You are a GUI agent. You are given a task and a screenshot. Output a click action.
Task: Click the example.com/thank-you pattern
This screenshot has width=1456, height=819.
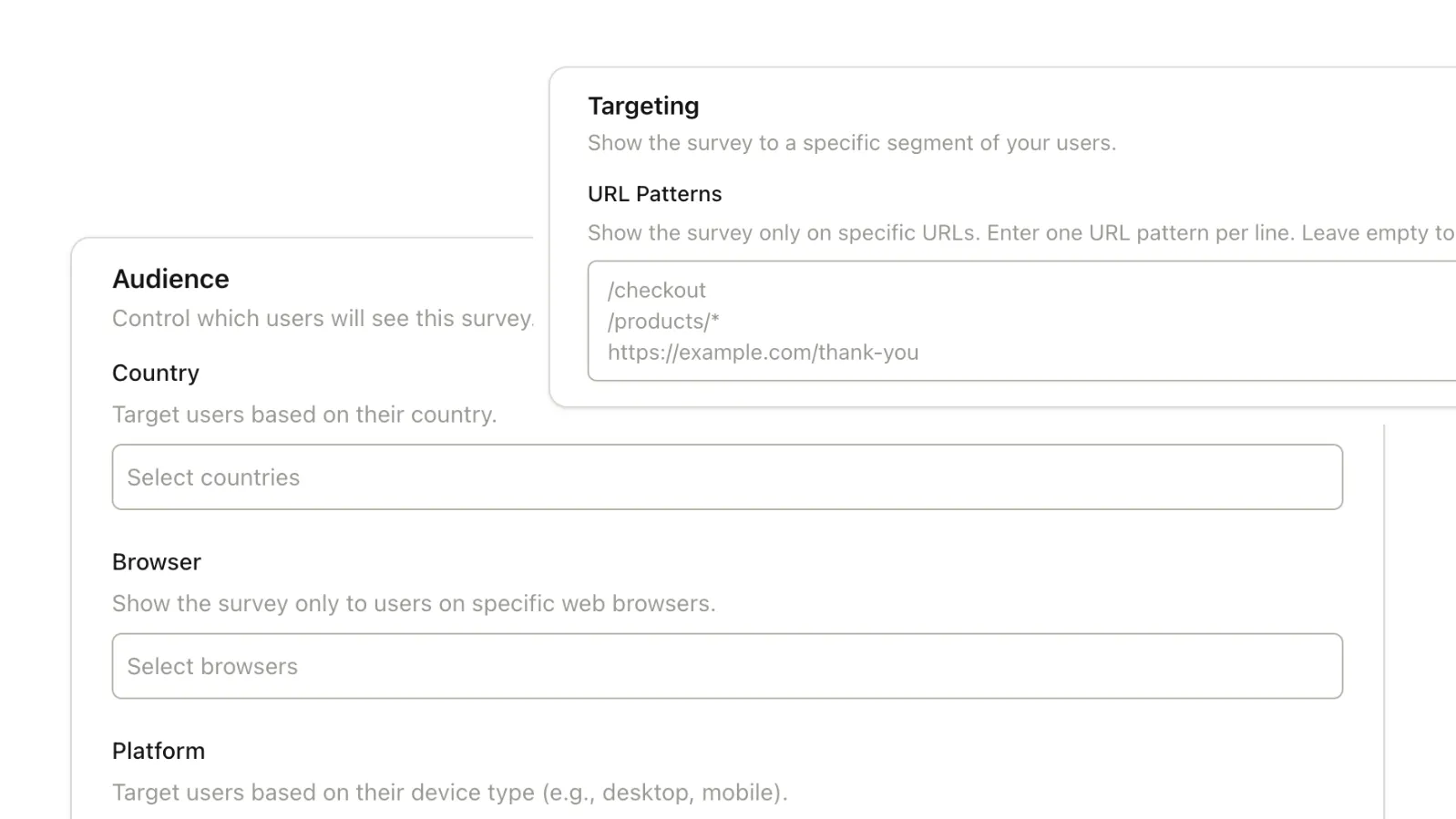pos(764,352)
